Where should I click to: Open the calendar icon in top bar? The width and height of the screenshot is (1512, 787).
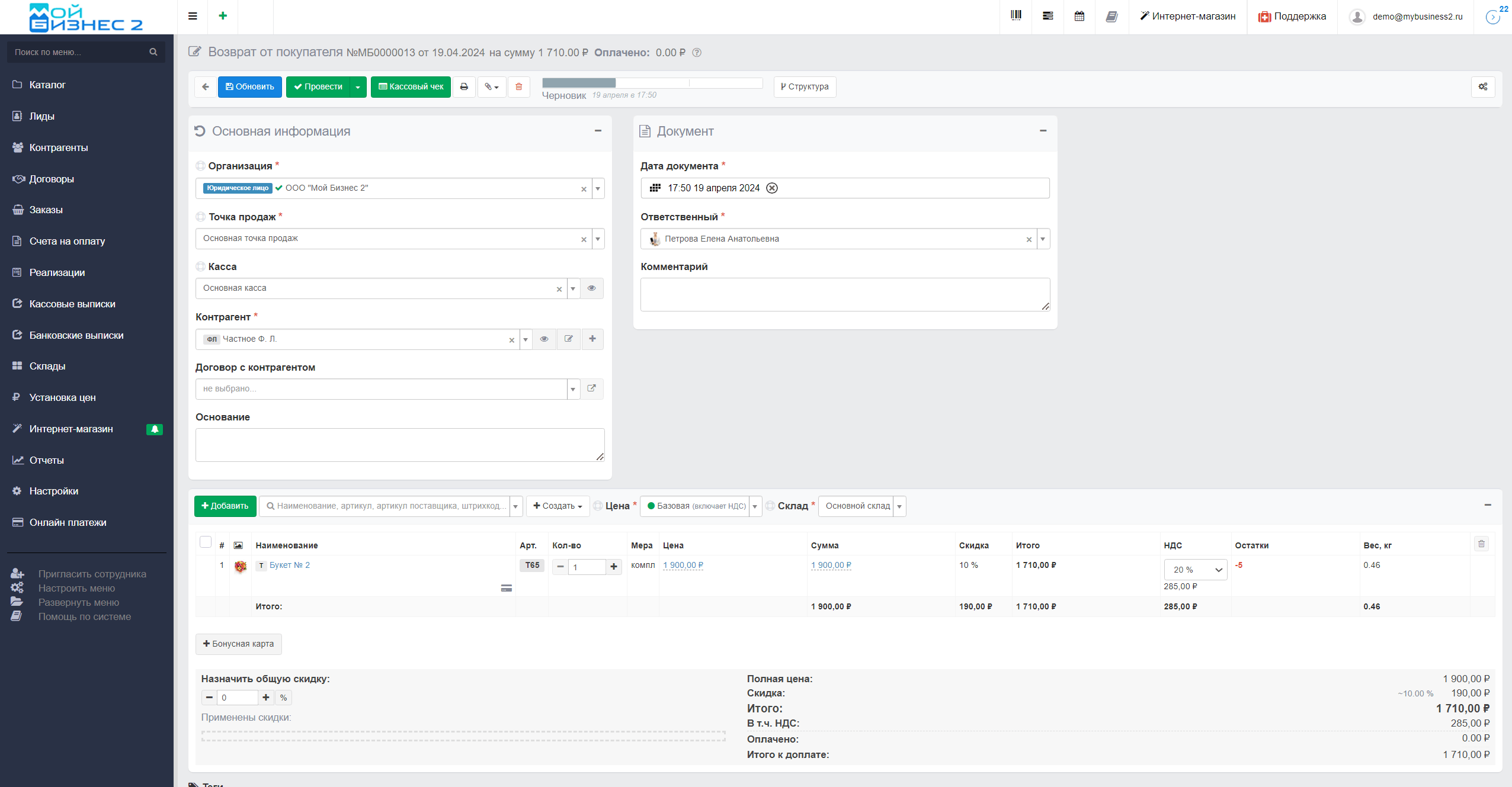point(1079,16)
